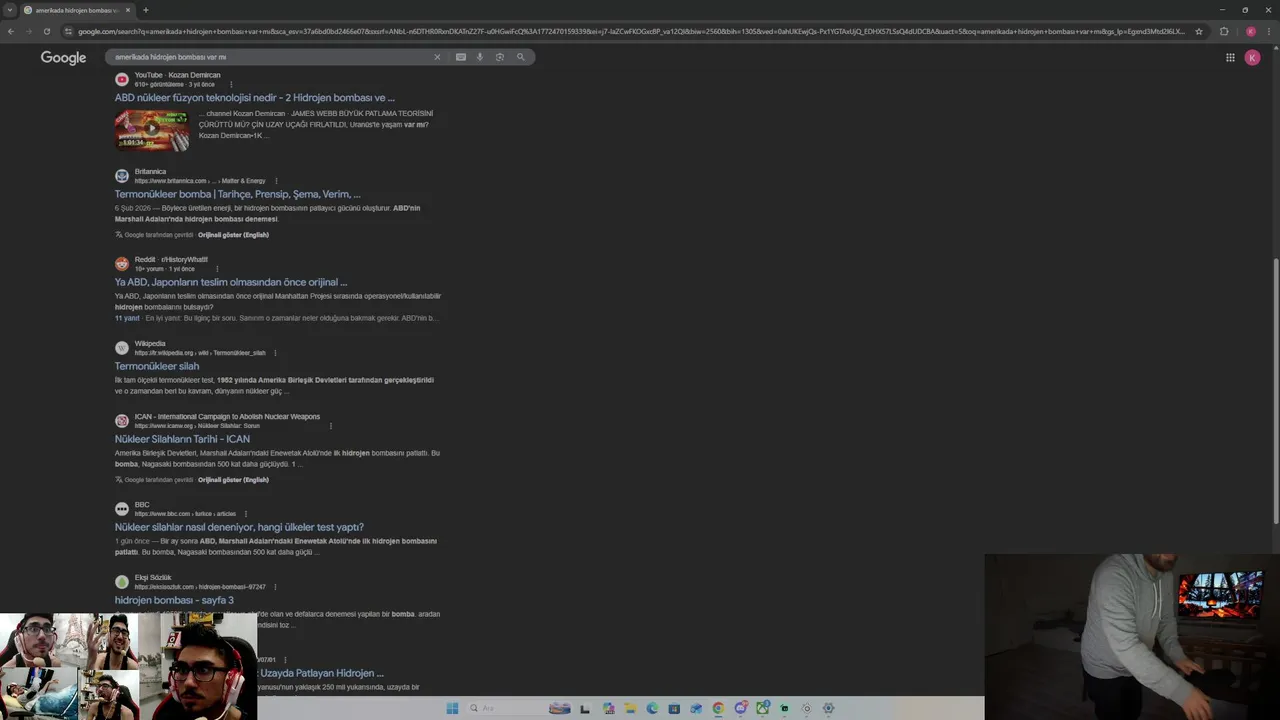The height and width of the screenshot is (720, 1280).
Task: Open the Chrome three-dot menu
Action: 1269,31
